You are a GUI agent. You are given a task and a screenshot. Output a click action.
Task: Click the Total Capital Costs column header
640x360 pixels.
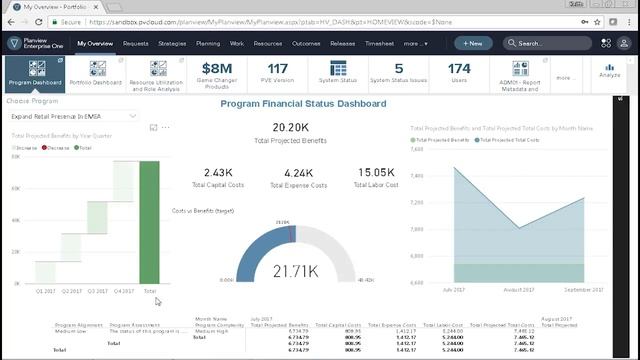(x=338, y=325)
